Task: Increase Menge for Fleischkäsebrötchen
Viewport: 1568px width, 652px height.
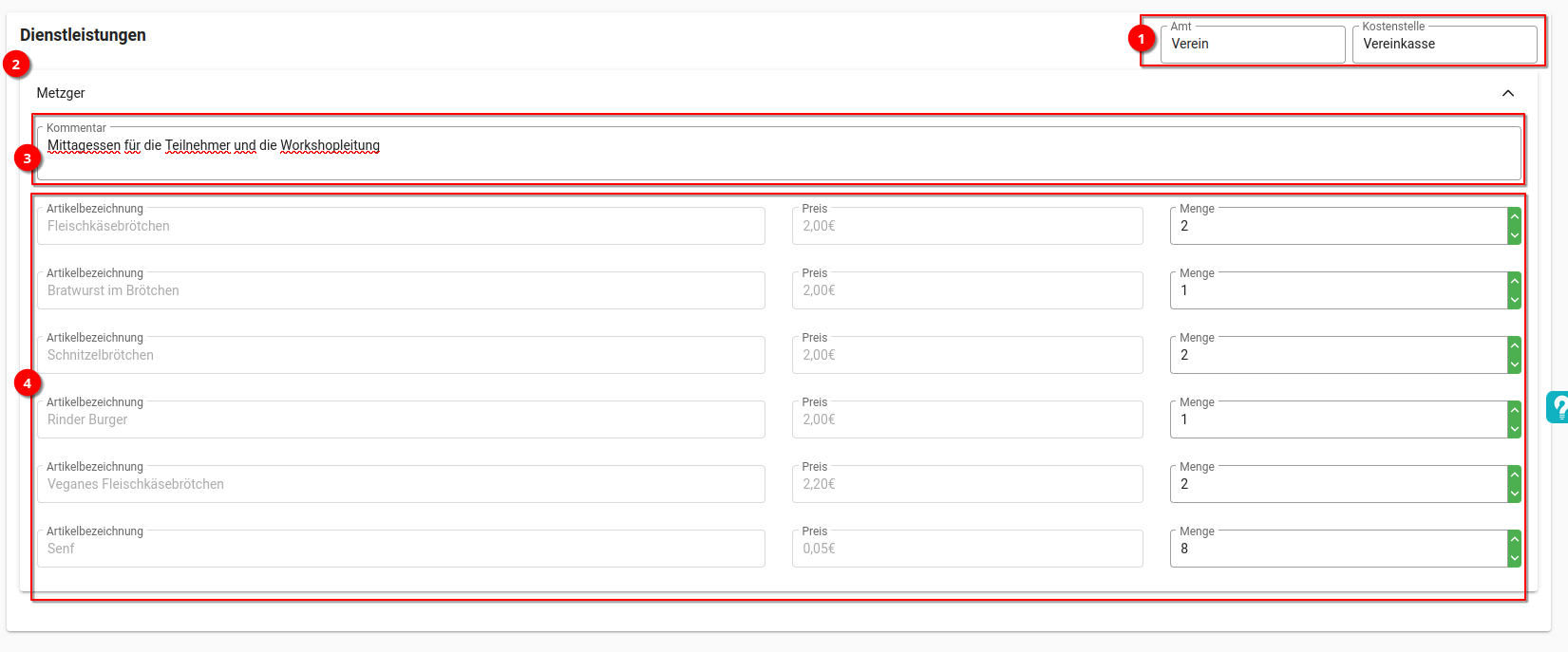Action: [1514, 217]
